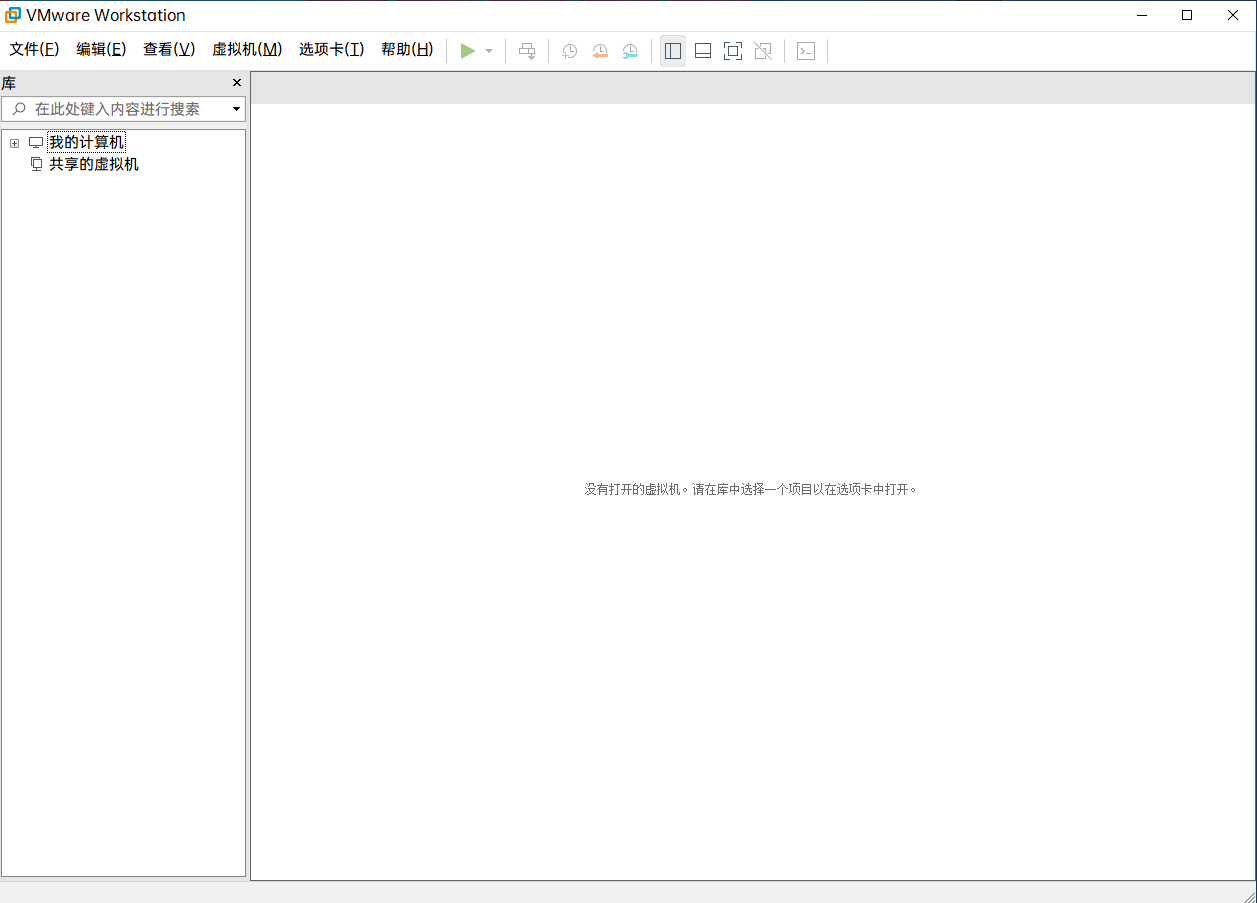Image resolution: width=1257 pixels, height=903 pixels.
Task: Open the 帮助(H) menu
Action: (407, 49)
